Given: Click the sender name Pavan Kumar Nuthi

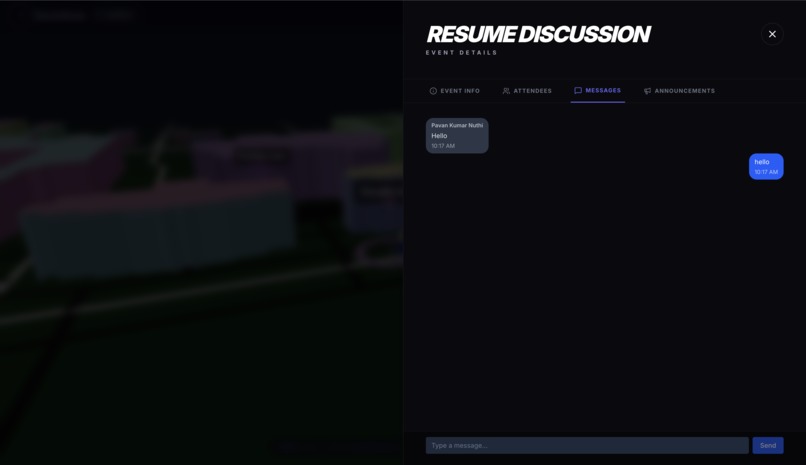Looking at the screenshot, I should point(457,125).
